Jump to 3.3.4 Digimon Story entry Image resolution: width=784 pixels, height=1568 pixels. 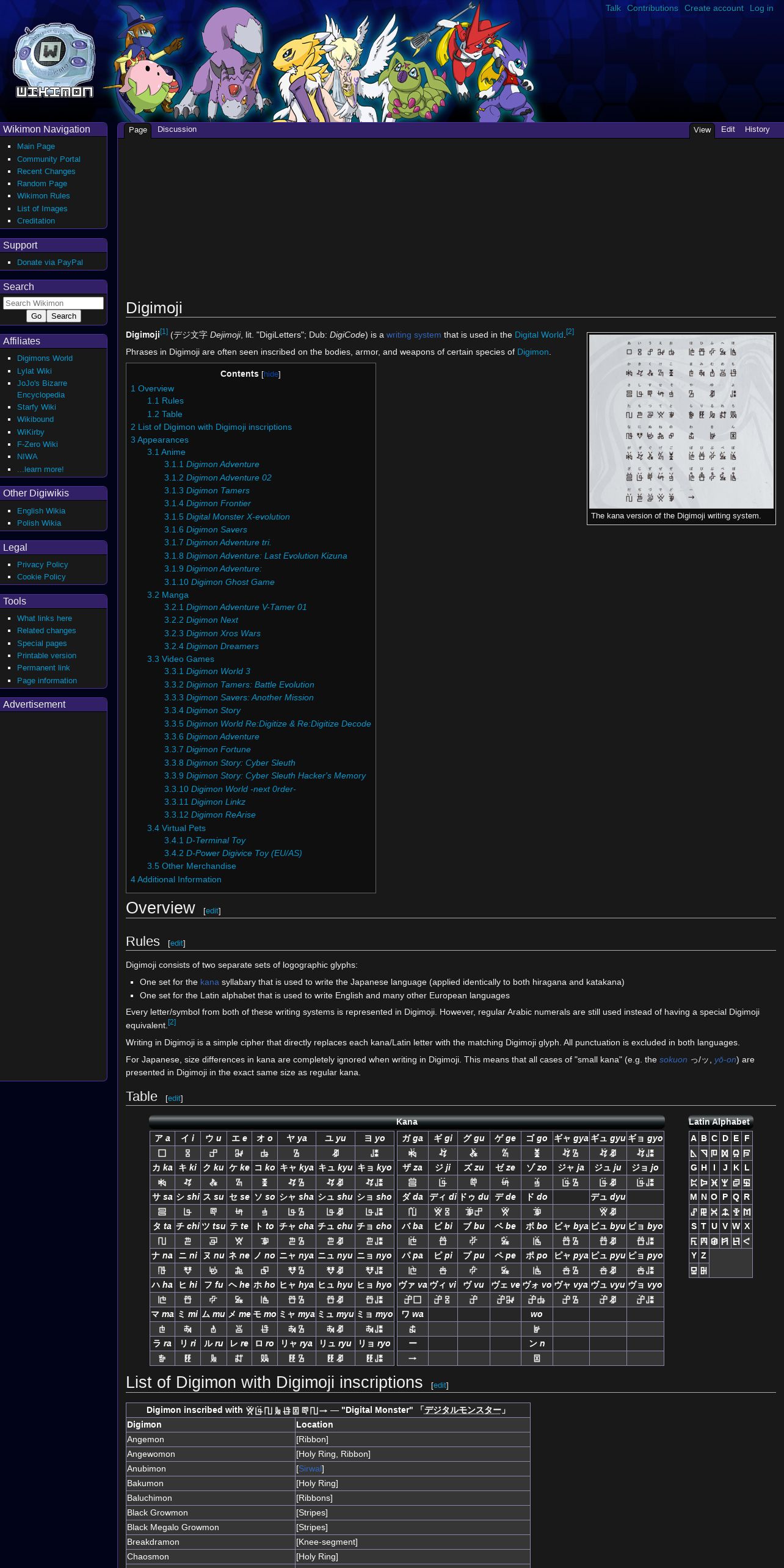(x=203, y=711)
